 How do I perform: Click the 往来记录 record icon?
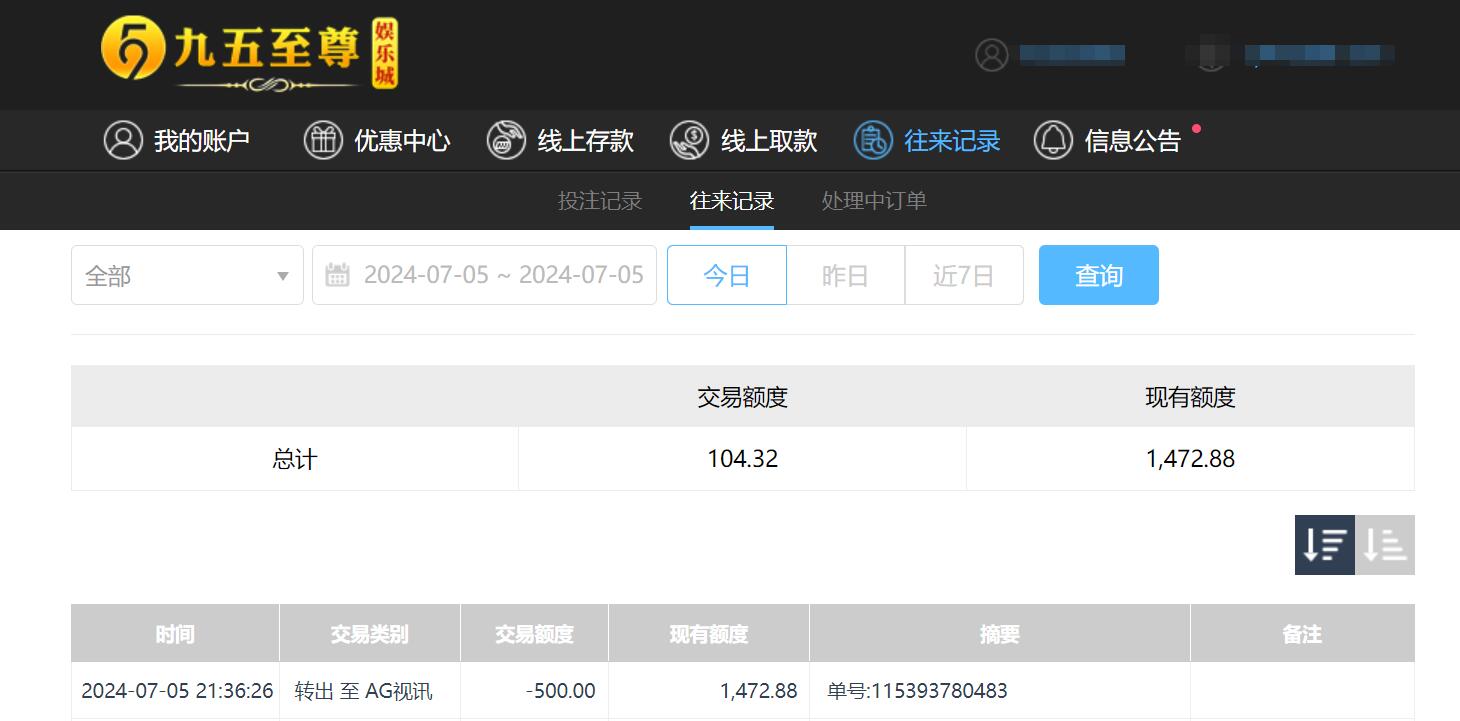(x=872, y=140)
